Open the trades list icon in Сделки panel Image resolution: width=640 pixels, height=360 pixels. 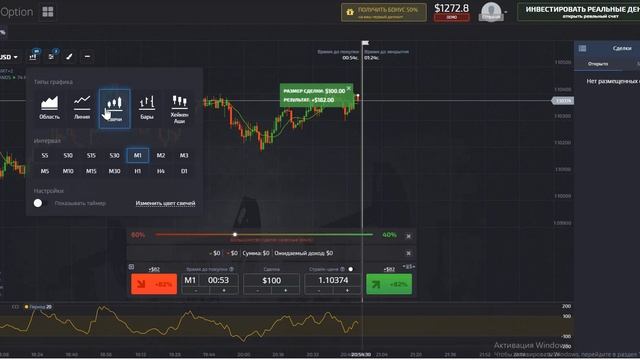[582, 48]
